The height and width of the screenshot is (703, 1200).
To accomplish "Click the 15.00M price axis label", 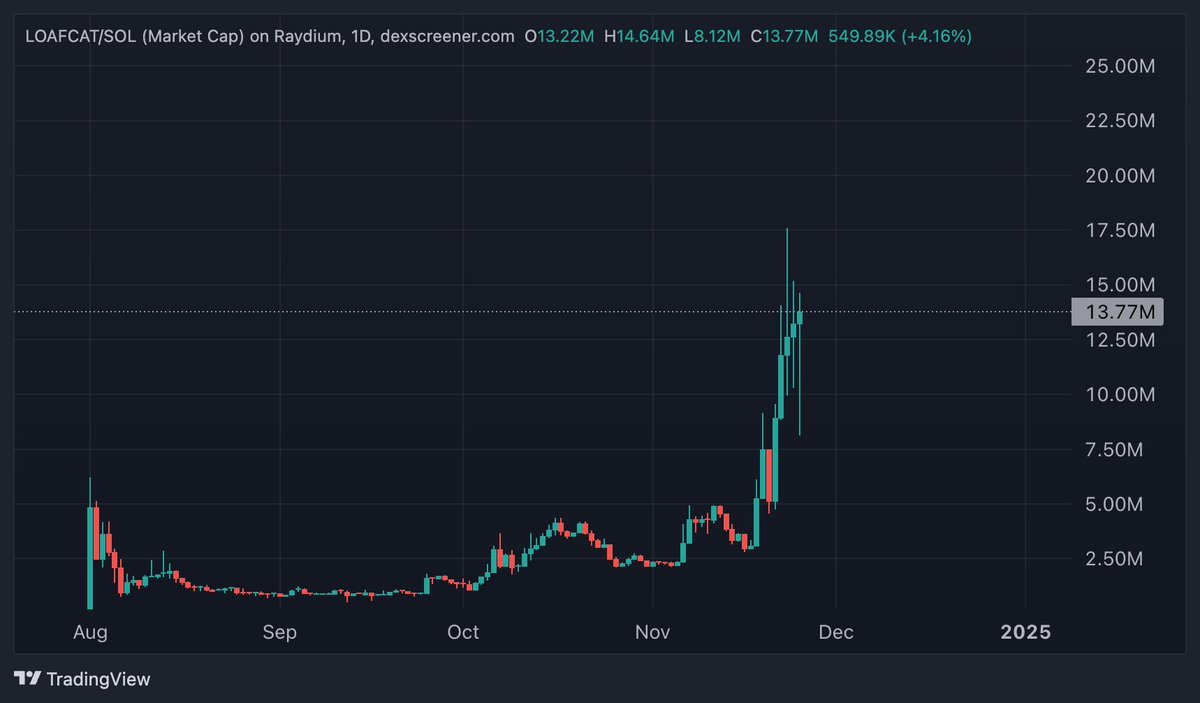I will pyautogui.click(x=1120, y=285).
